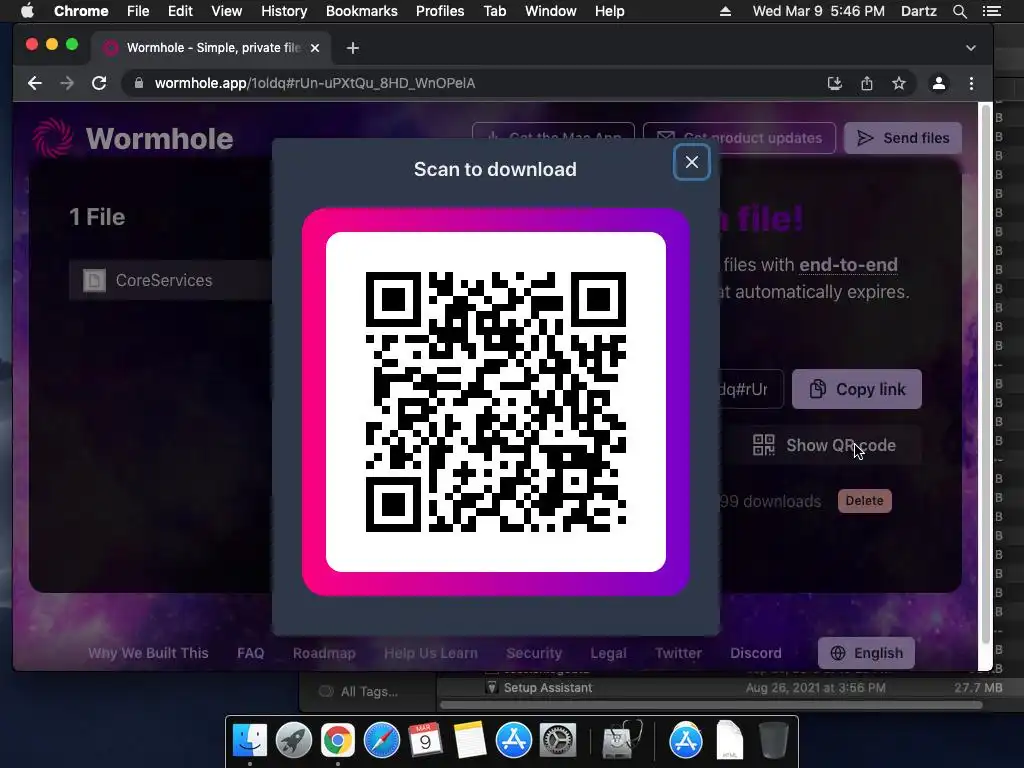The height and width of the screenshot is (768, 1024).
Task: Click the Delete button
Action: 865,501
